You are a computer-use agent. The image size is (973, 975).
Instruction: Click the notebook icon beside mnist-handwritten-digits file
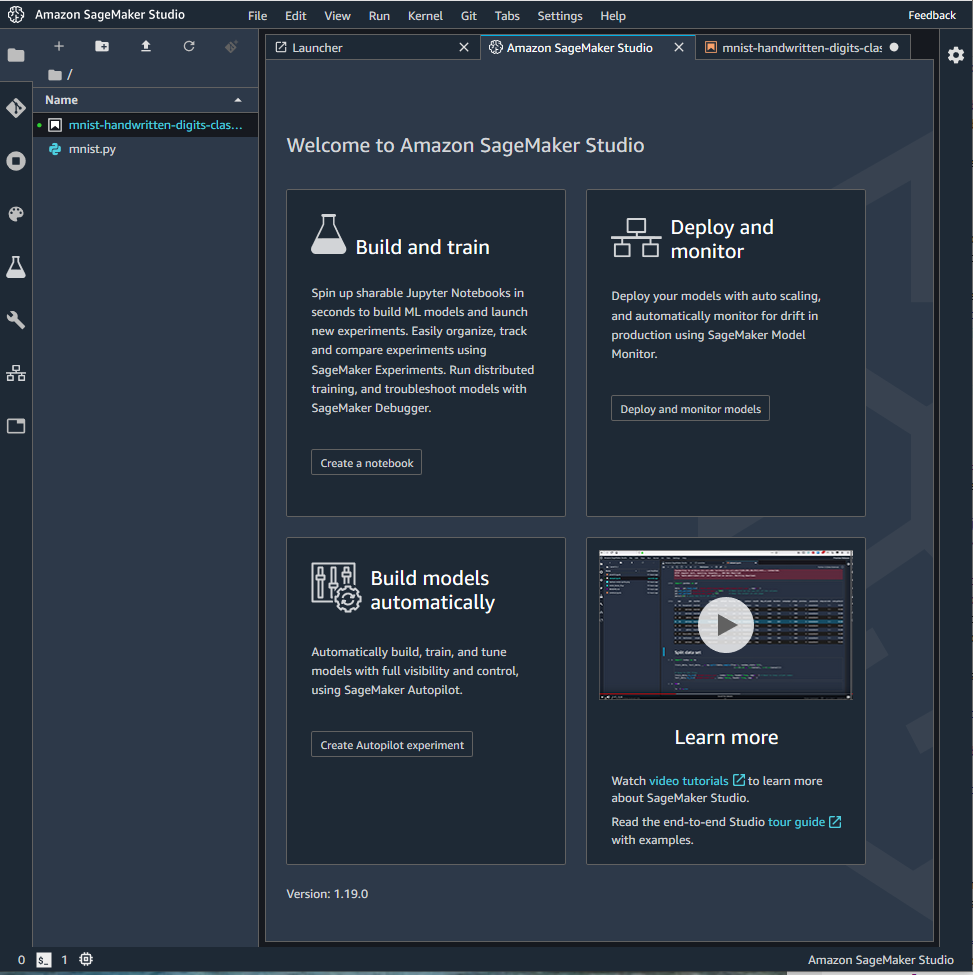click(x=55, y=125)
